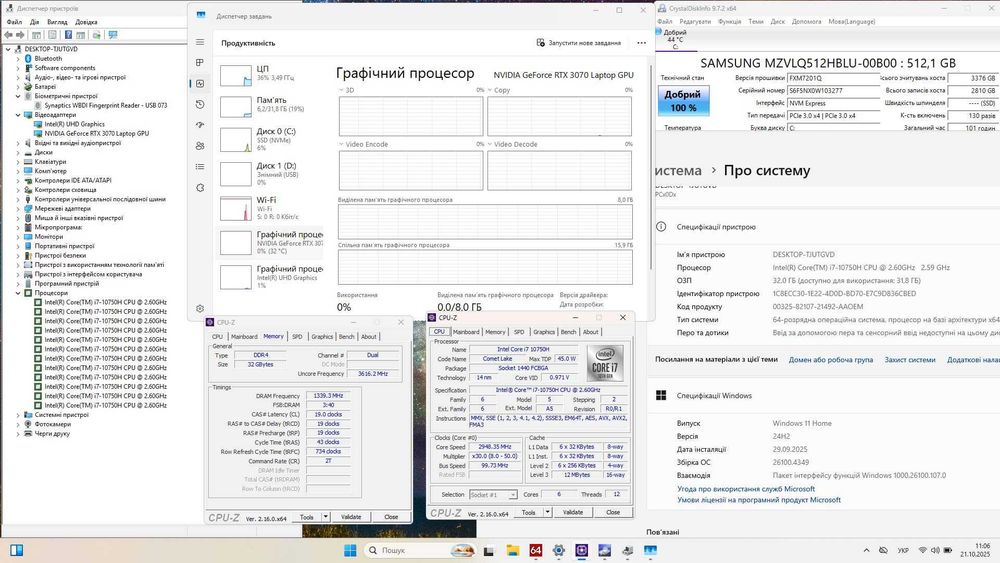Image resolution: width=1000 pixels, height=563 pixels.
Task: Switch to Mainboard tab in CPU-Z CPU window
Action: tap(466, 332)
